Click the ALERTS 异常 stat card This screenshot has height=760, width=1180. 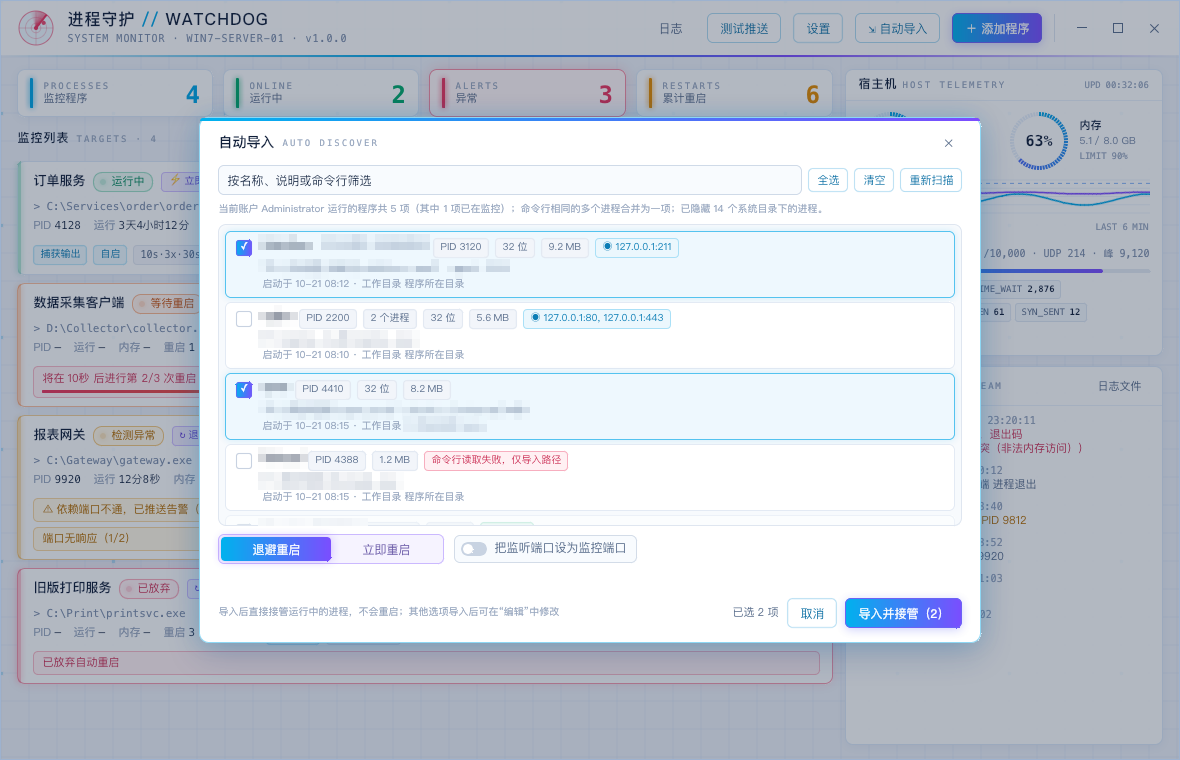click(x=527, y=93)
